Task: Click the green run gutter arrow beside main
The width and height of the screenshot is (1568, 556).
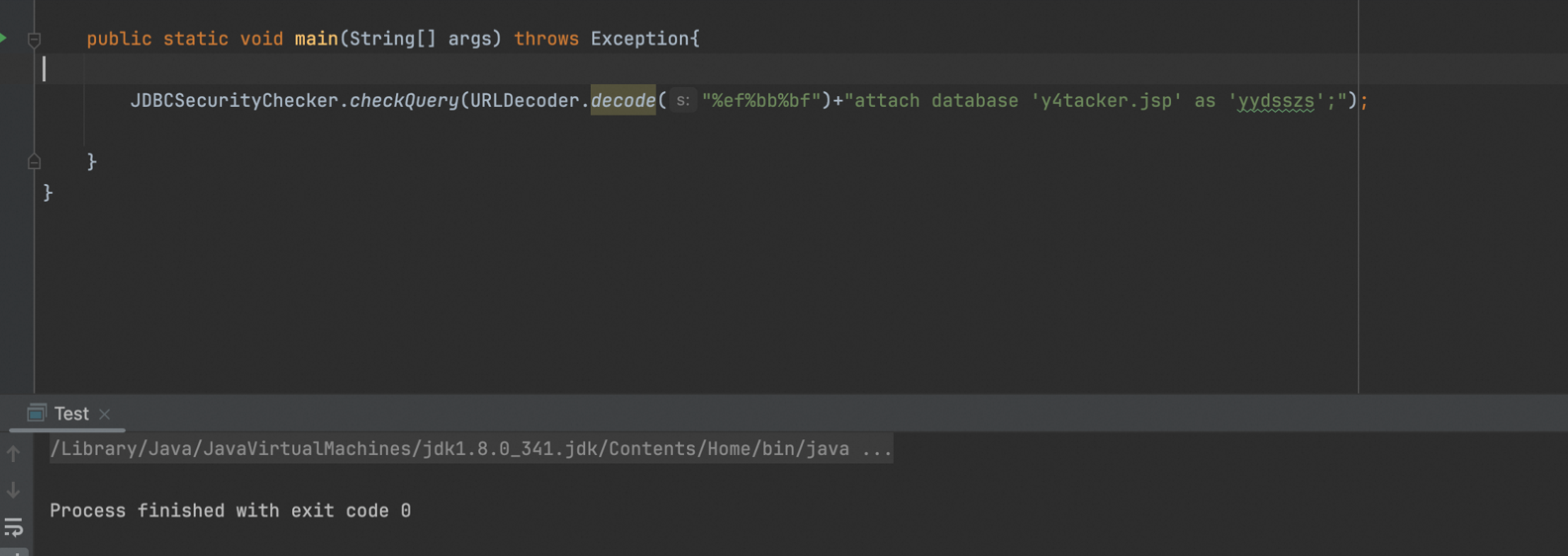Action: tap(3, 38)
